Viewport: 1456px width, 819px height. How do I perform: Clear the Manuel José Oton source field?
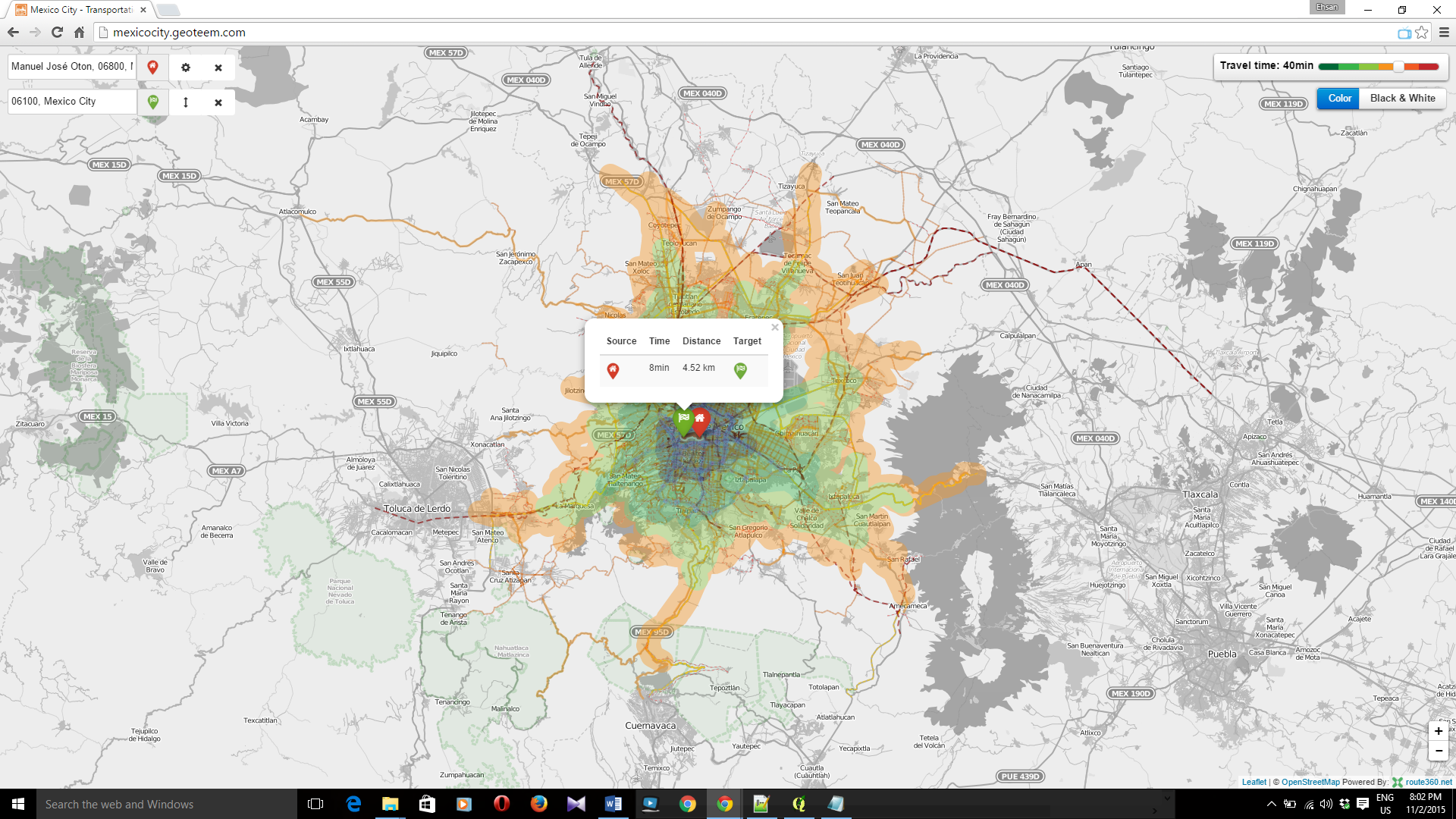tap(218, 67)
